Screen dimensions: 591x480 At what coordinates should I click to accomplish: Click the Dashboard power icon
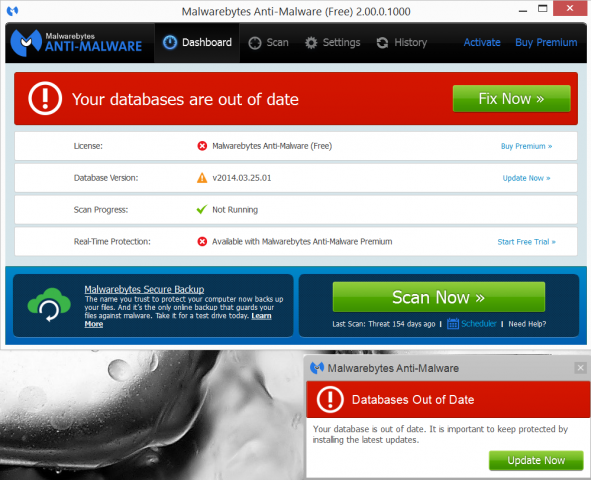tap(170, 43)
